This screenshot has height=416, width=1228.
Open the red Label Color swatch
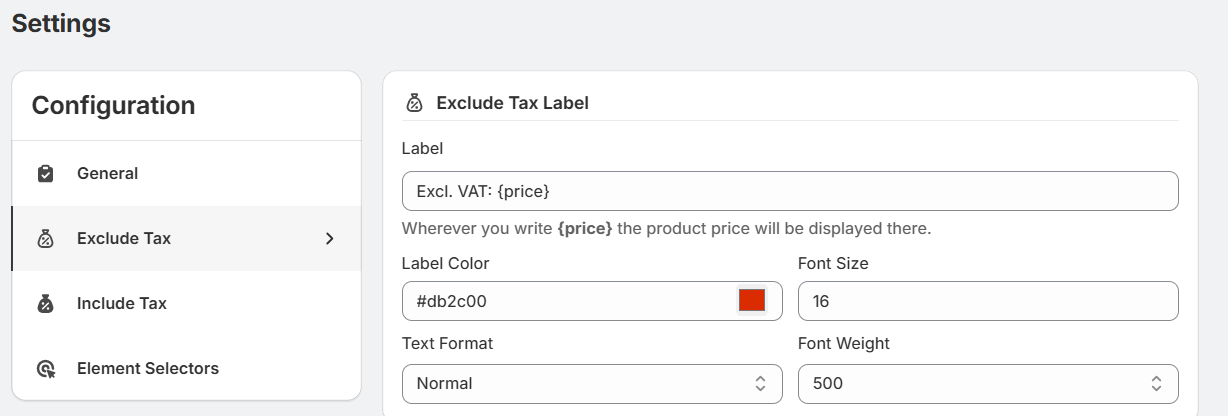tap(751, 300)
